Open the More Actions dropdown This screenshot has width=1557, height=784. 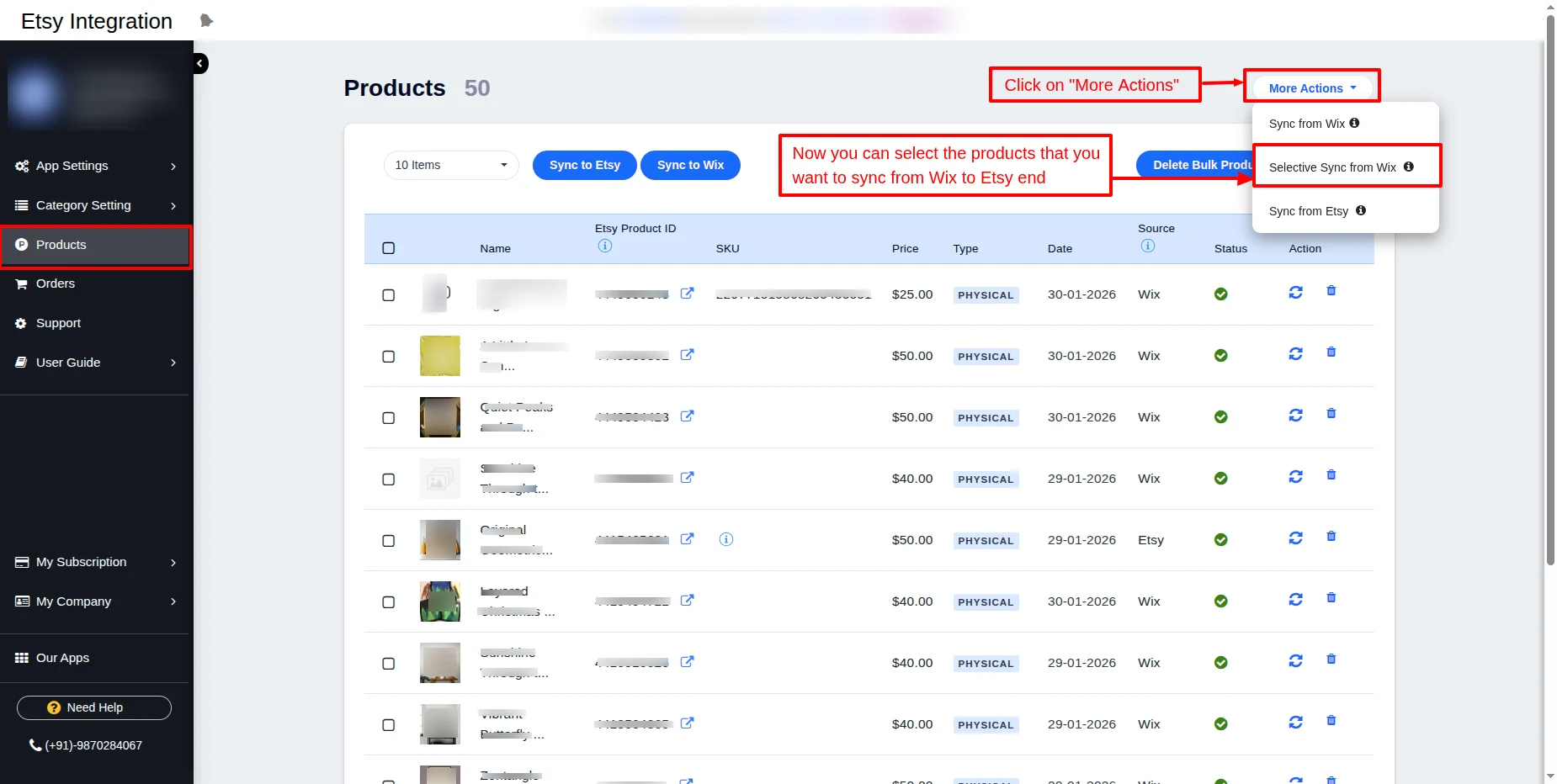pyautogui.click(x=1311, y=88)
